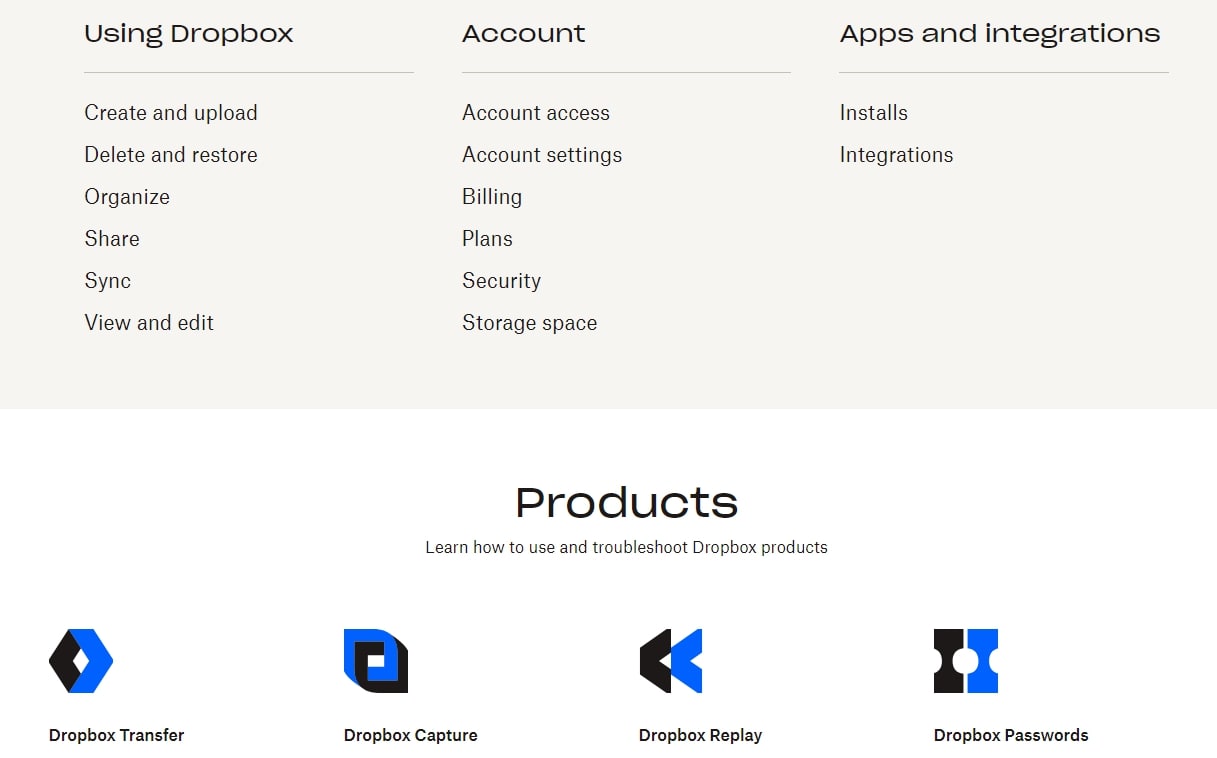Click Storage space
The width and height of the screenshot is (1217, 758).
coord(529,323)
